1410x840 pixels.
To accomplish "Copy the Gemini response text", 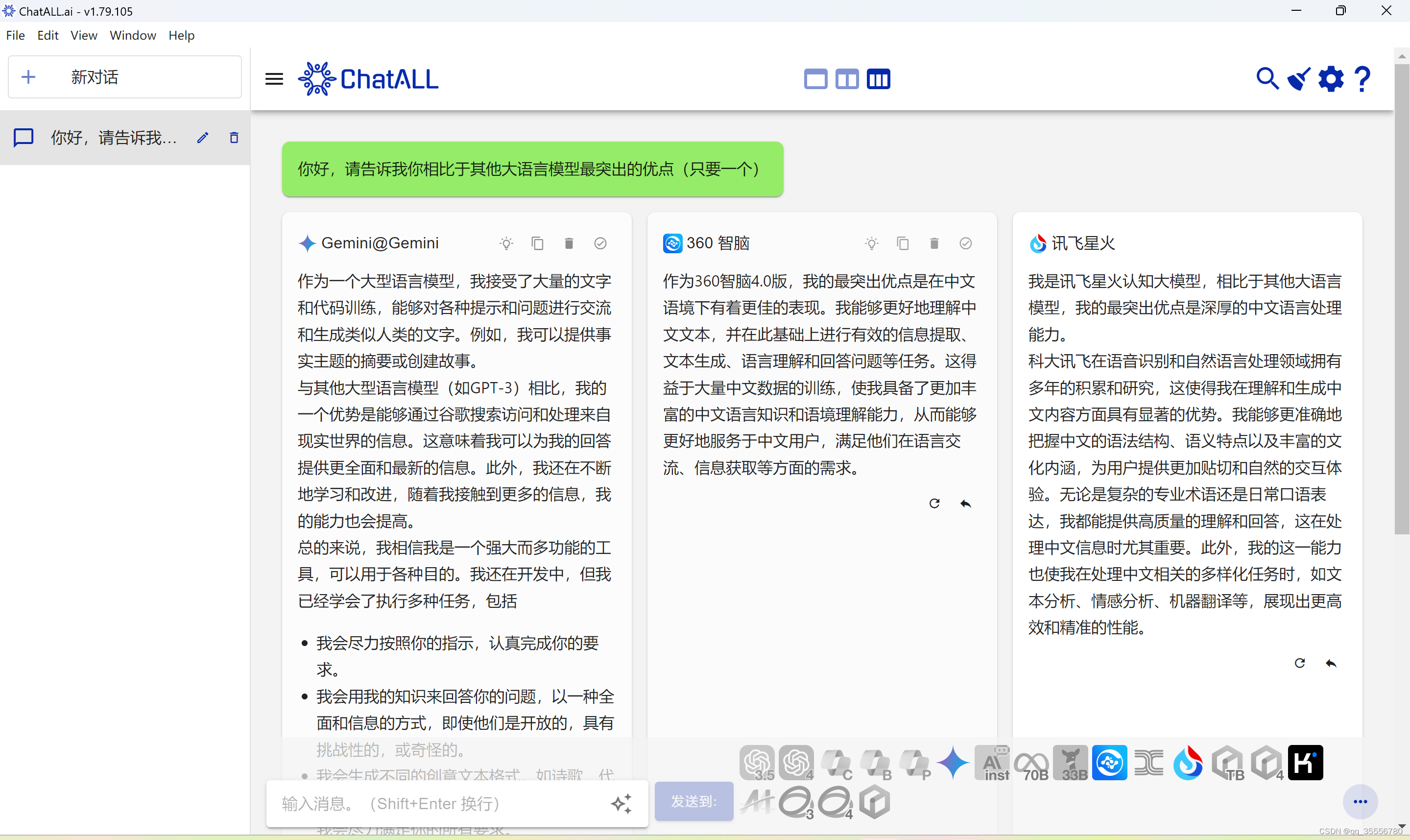I will pos(537,243).
